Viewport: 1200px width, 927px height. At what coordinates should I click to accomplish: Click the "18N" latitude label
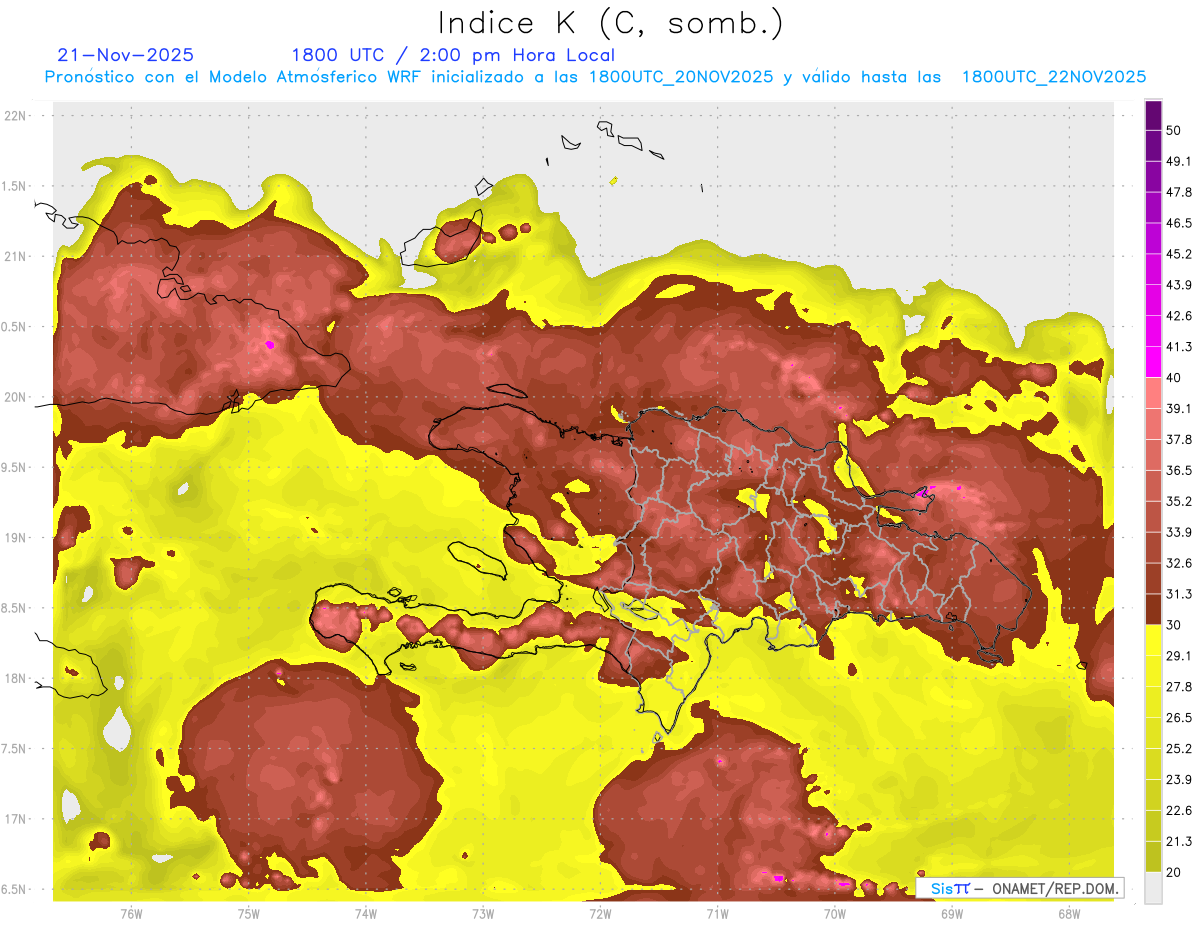17,678
